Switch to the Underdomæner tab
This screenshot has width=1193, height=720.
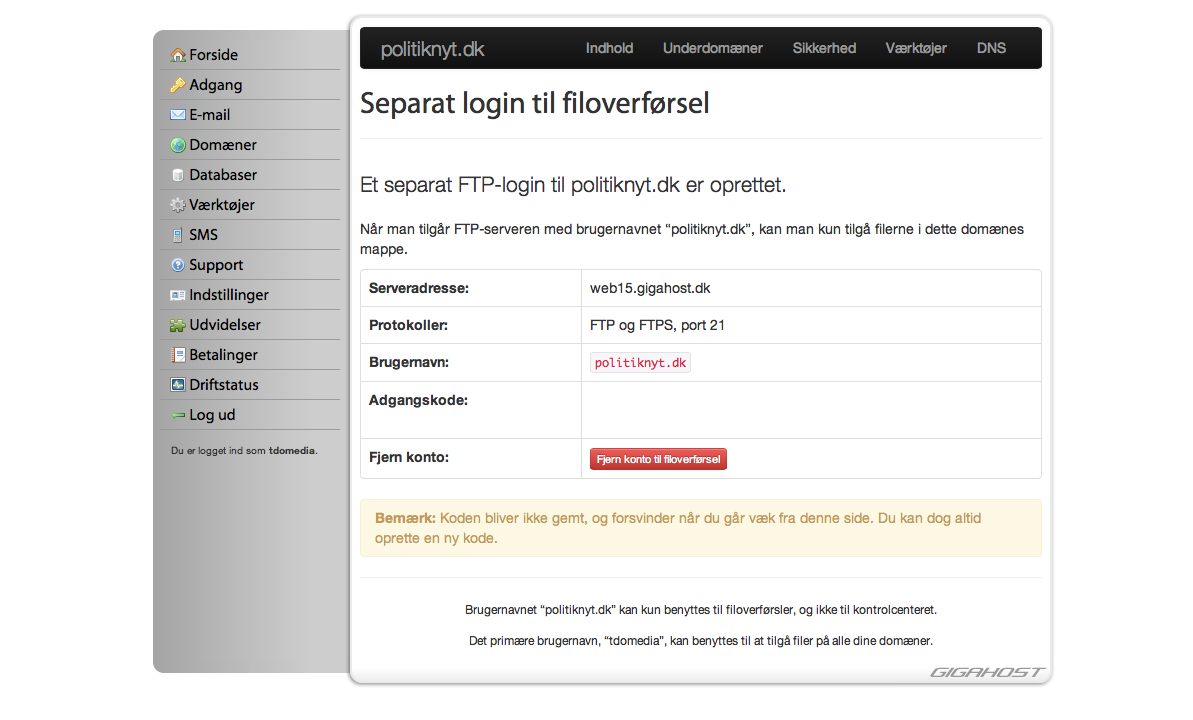pos(713,48)
